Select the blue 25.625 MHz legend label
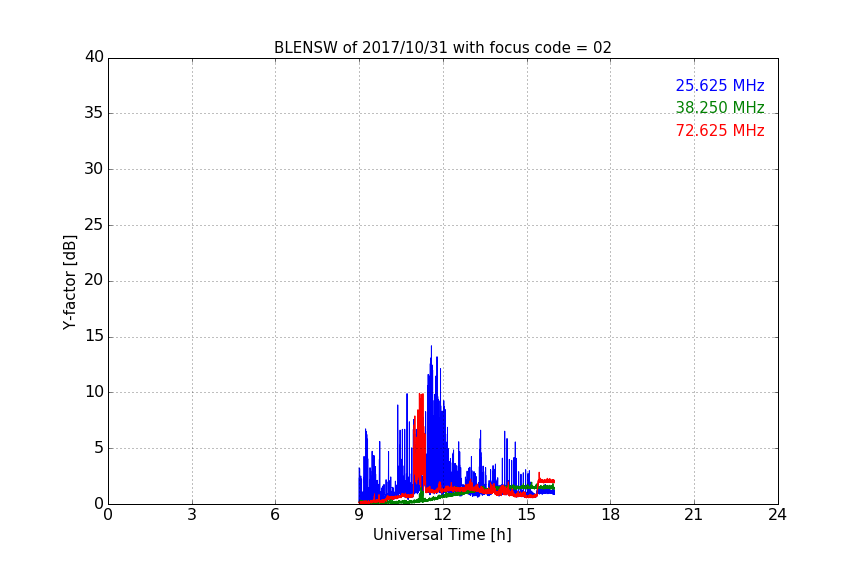The height and width of the screenshot is (576, 864). [720, 85]
